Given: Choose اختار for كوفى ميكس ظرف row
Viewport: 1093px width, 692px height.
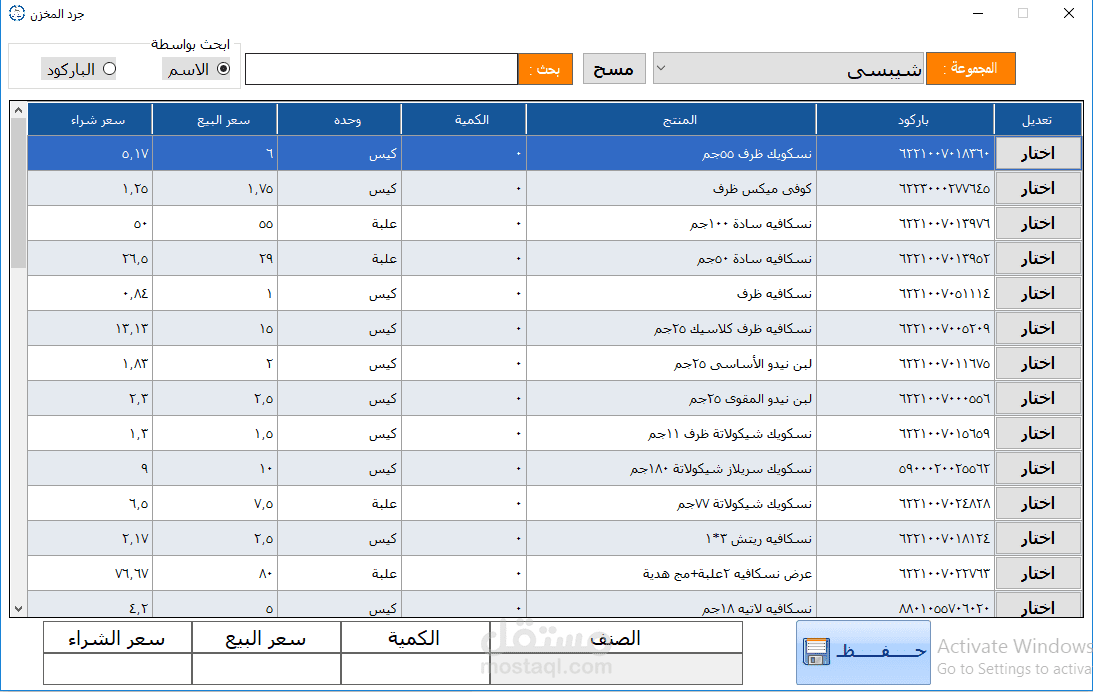Looking at the screenshot, I should click(x=1038, y=188).
